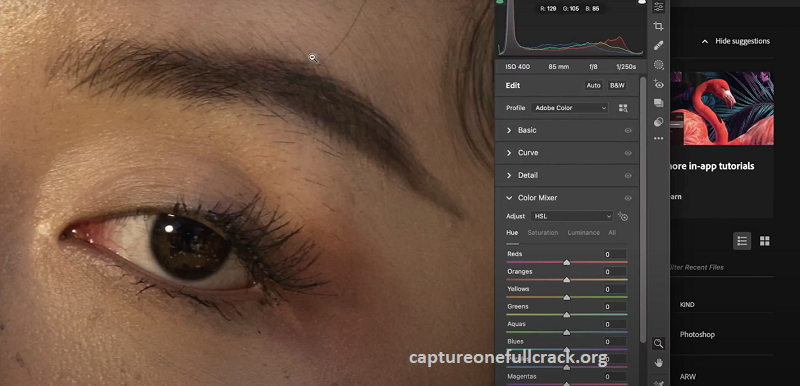Select the Healing brush tool
The height and width of the screenshot is (386, 800).
pos(659,45)
